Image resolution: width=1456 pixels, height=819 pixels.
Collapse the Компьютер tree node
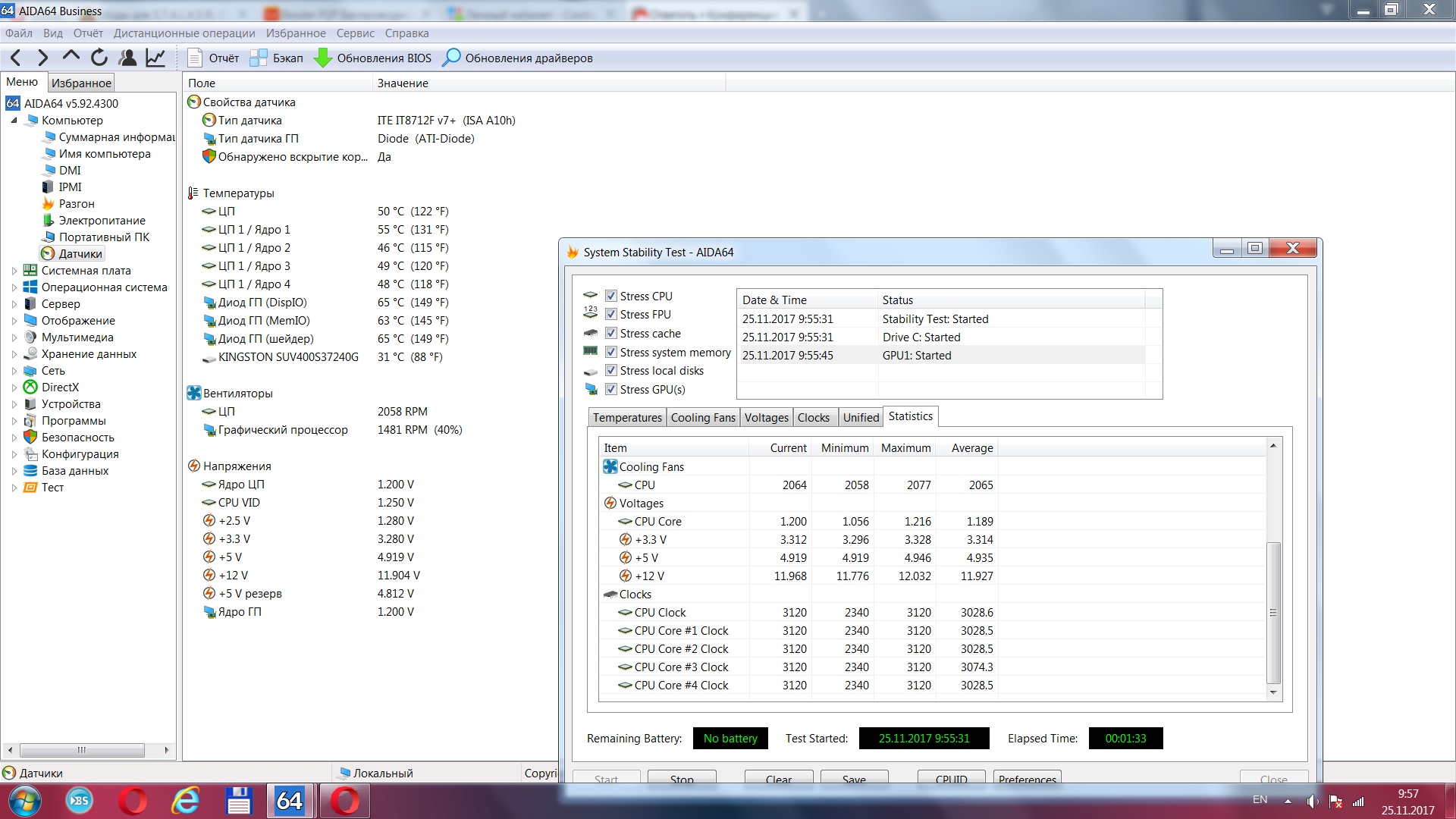click(14, 121)
